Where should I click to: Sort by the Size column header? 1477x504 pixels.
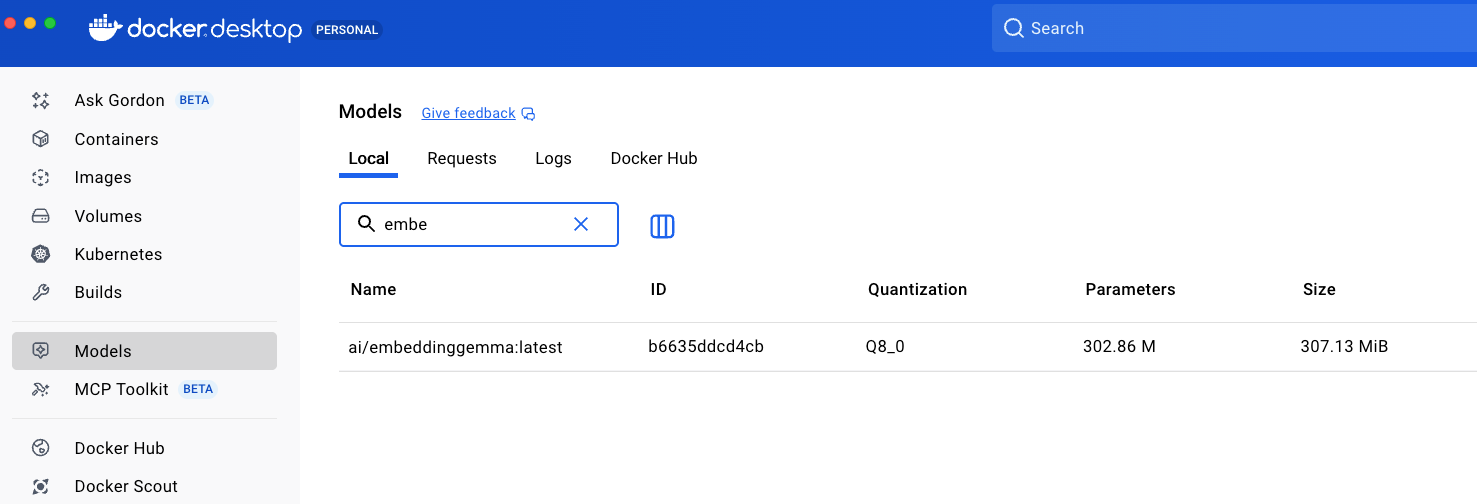tap(1318, 289)
